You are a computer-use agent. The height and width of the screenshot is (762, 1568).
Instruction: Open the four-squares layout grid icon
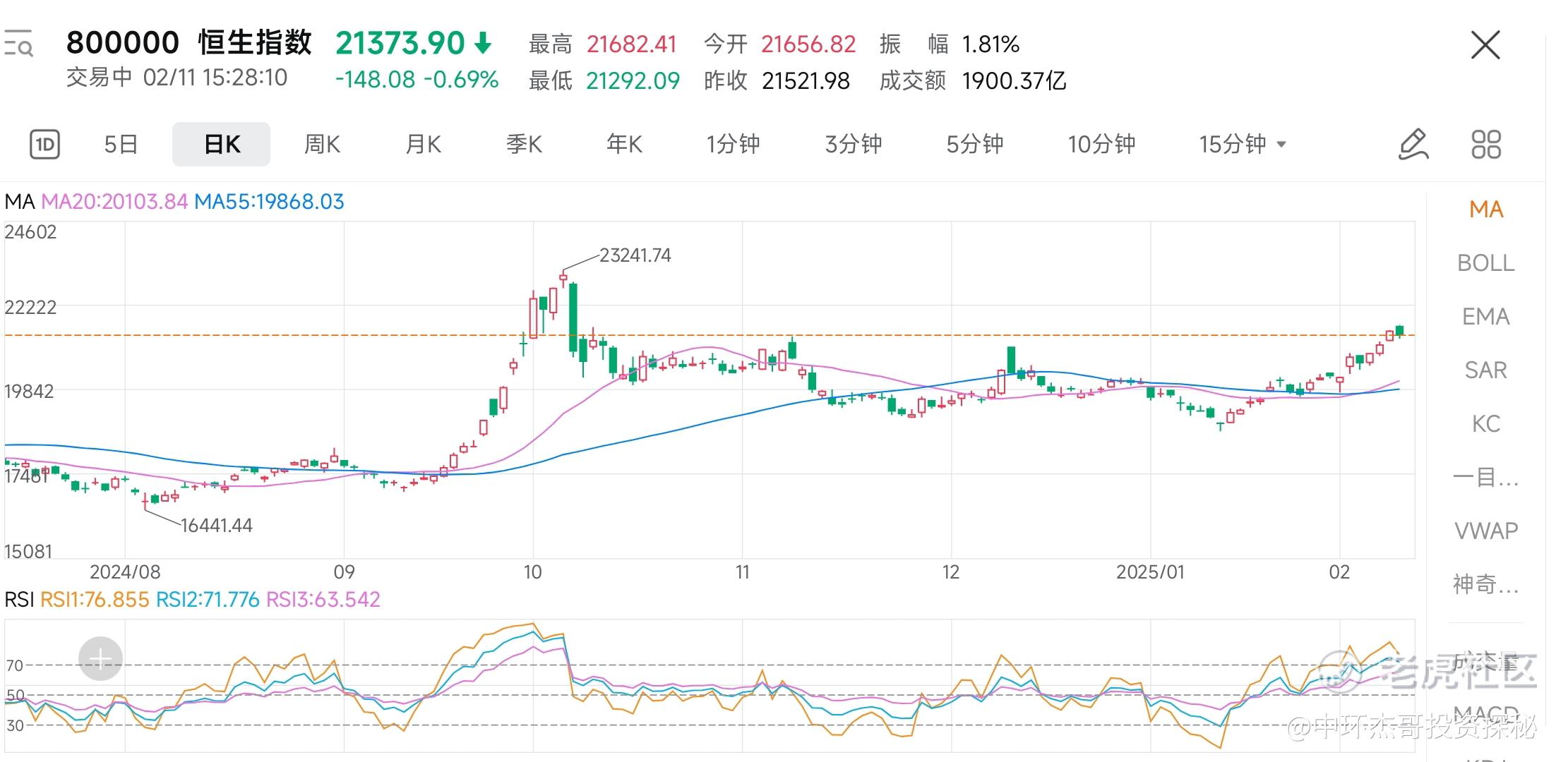click(x=1485, y=145)
